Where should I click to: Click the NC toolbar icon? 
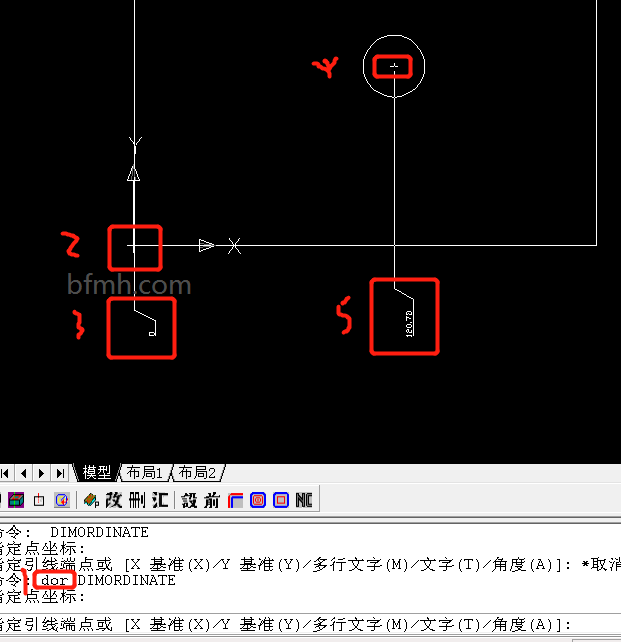(304, 500)
